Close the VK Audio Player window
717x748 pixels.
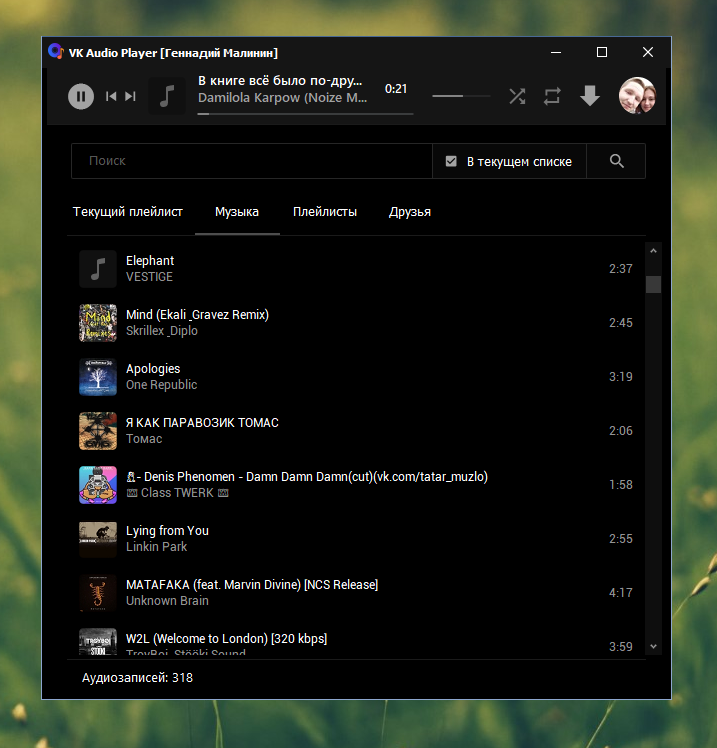pos(648,52)
